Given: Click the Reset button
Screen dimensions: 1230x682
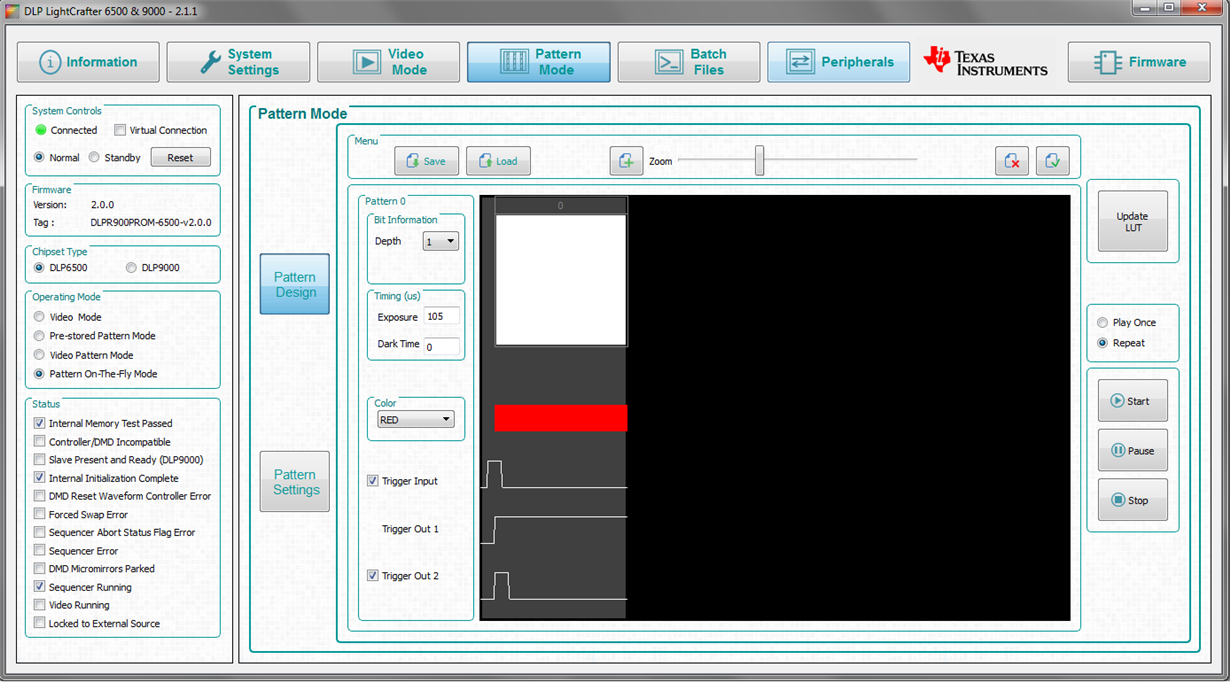Looking at the screenshot, I should 181,157.
